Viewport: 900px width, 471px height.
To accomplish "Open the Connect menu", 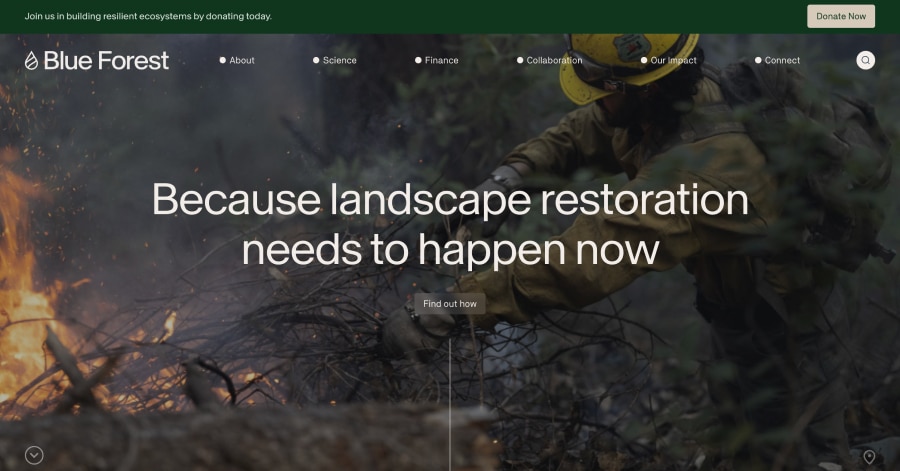I will [777, 60].
